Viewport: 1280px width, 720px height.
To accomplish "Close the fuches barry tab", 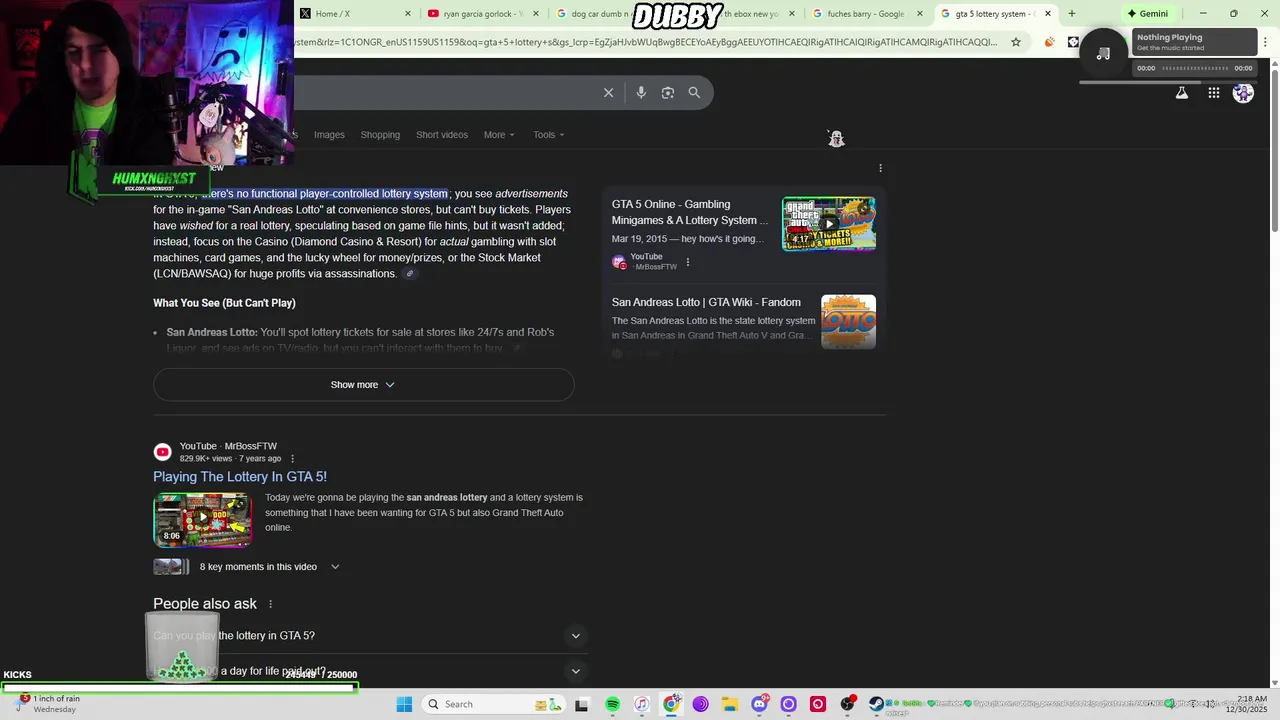I will pos(919,14).
